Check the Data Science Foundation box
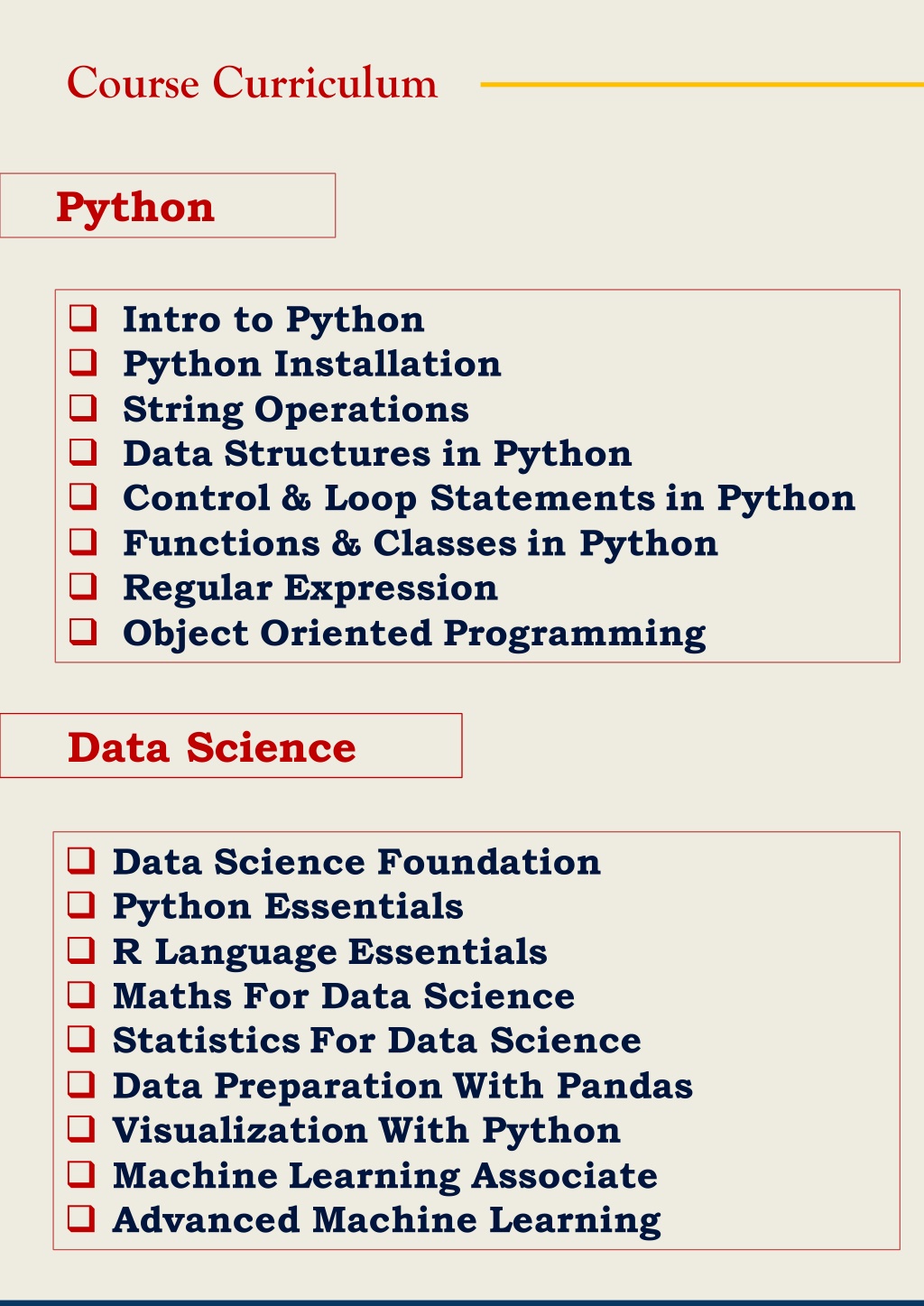 (x=82, y=860)
